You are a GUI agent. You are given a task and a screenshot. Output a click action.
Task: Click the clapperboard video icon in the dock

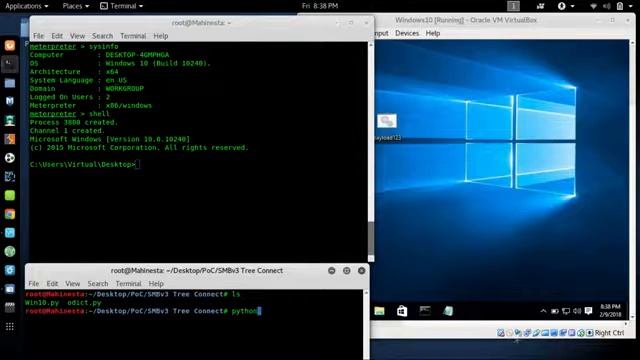pyautogui.click(x=10, y=307)
